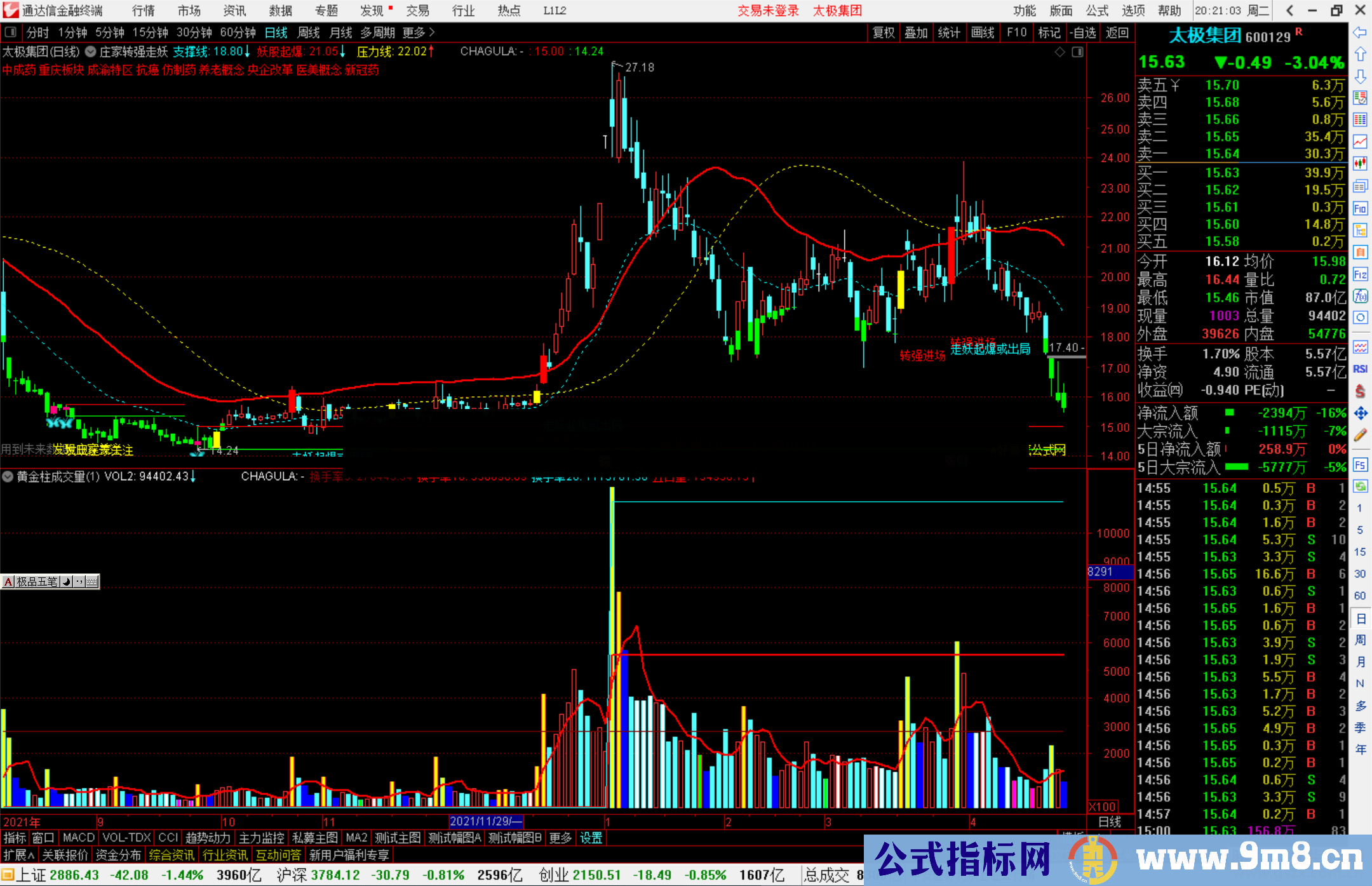Viewport: 1372px width, 886px height.
Task: Open the f(x) formula manager icon
Action: pyautogui.click(x=1360, y=296)
